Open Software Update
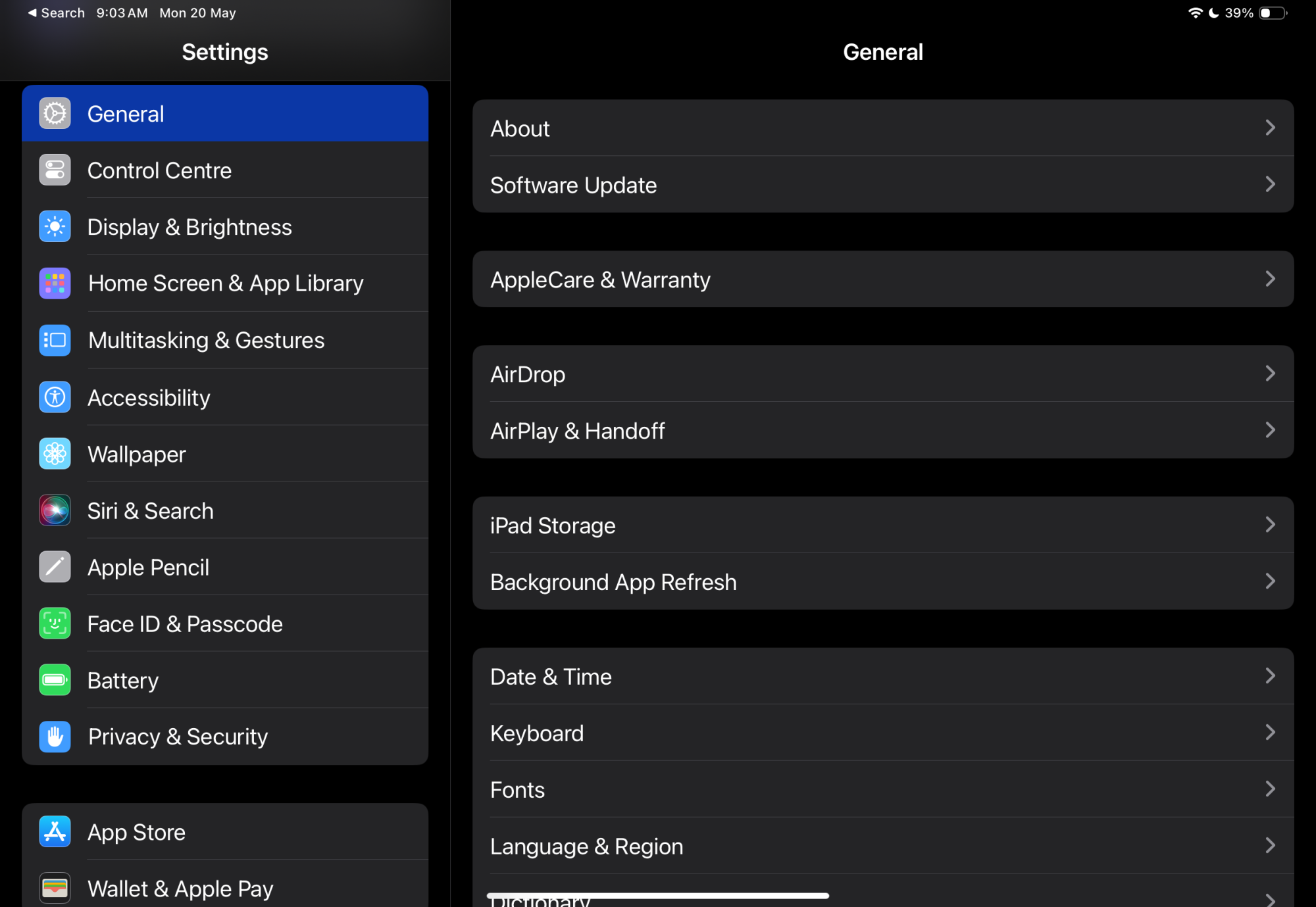1316x907 pixels. [x=883, y=185]
